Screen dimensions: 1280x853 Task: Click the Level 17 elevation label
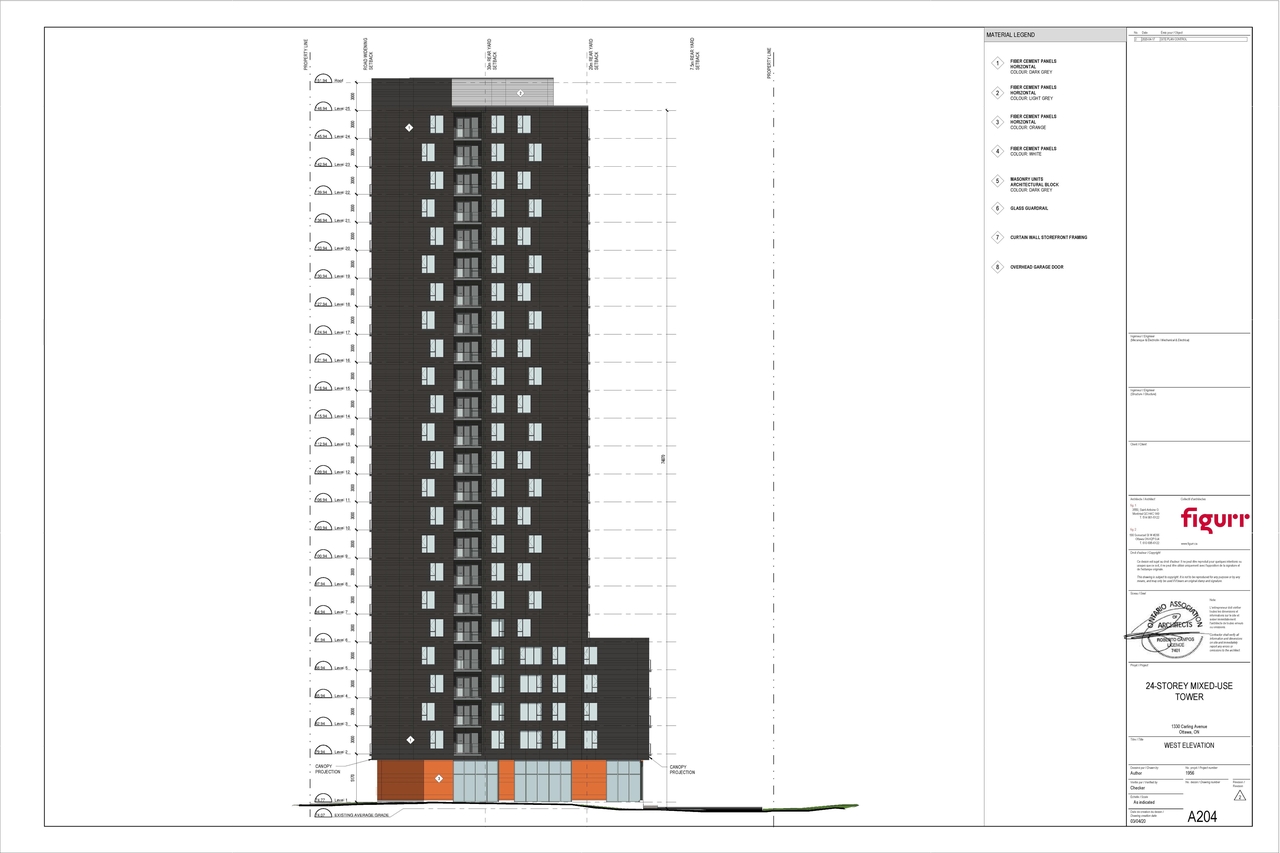tap(342, 333)
